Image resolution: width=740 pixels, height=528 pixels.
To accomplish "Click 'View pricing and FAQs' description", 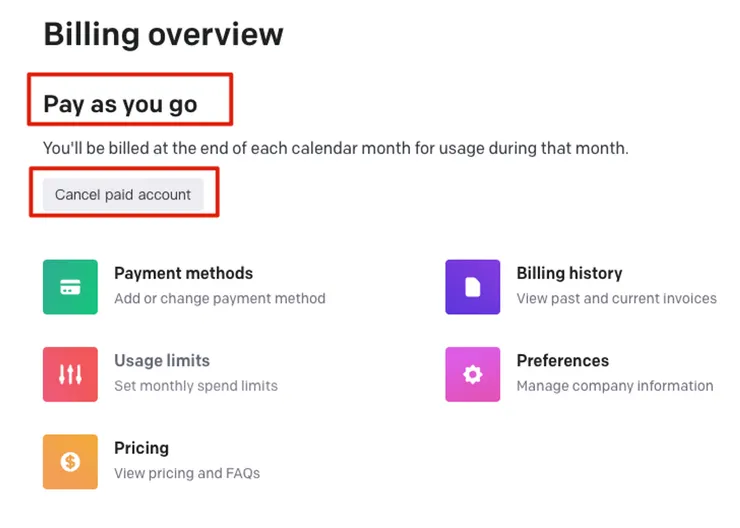I will (x=187, y=473).
